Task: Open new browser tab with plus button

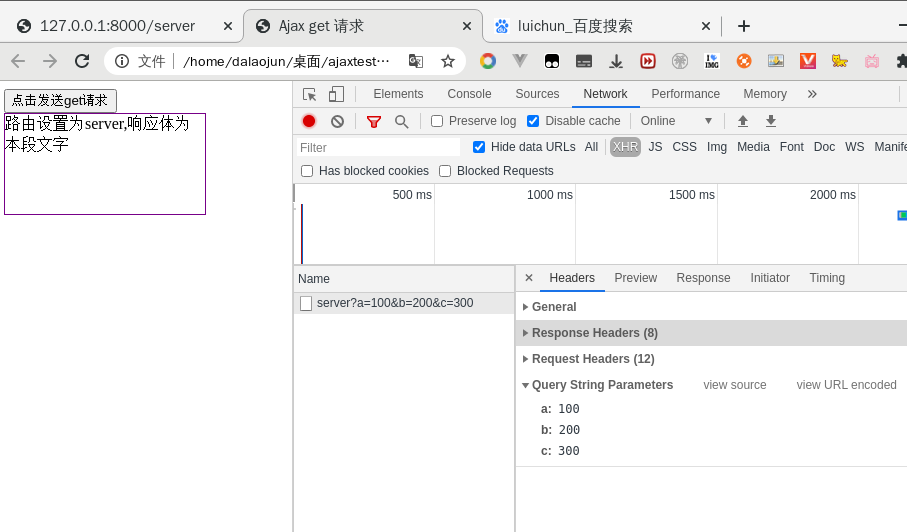Action: coord(744,26)
